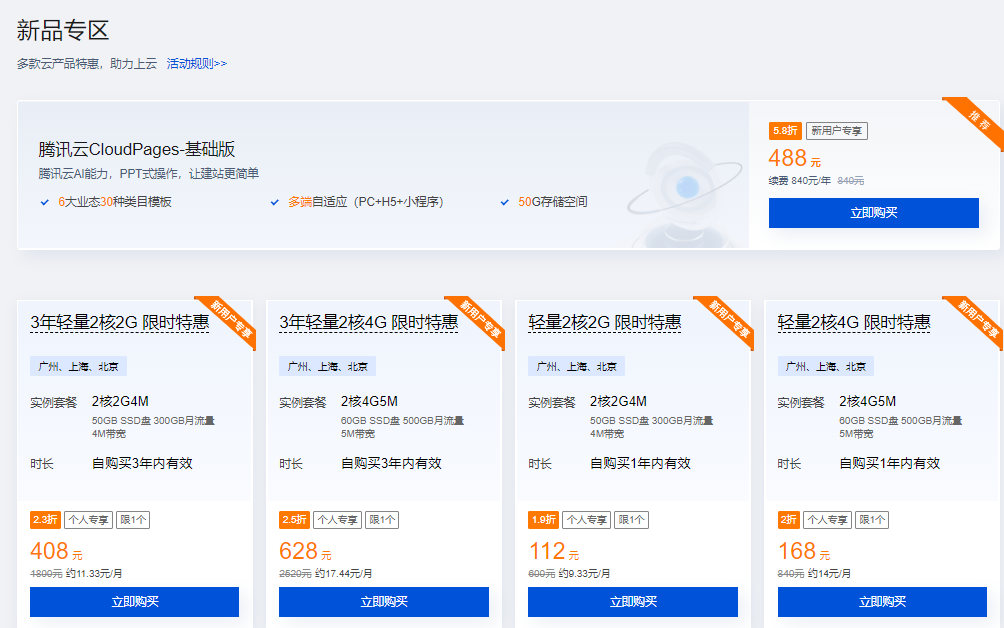Click 自购买1年内有效 on the 112元 card

[640, 463]
